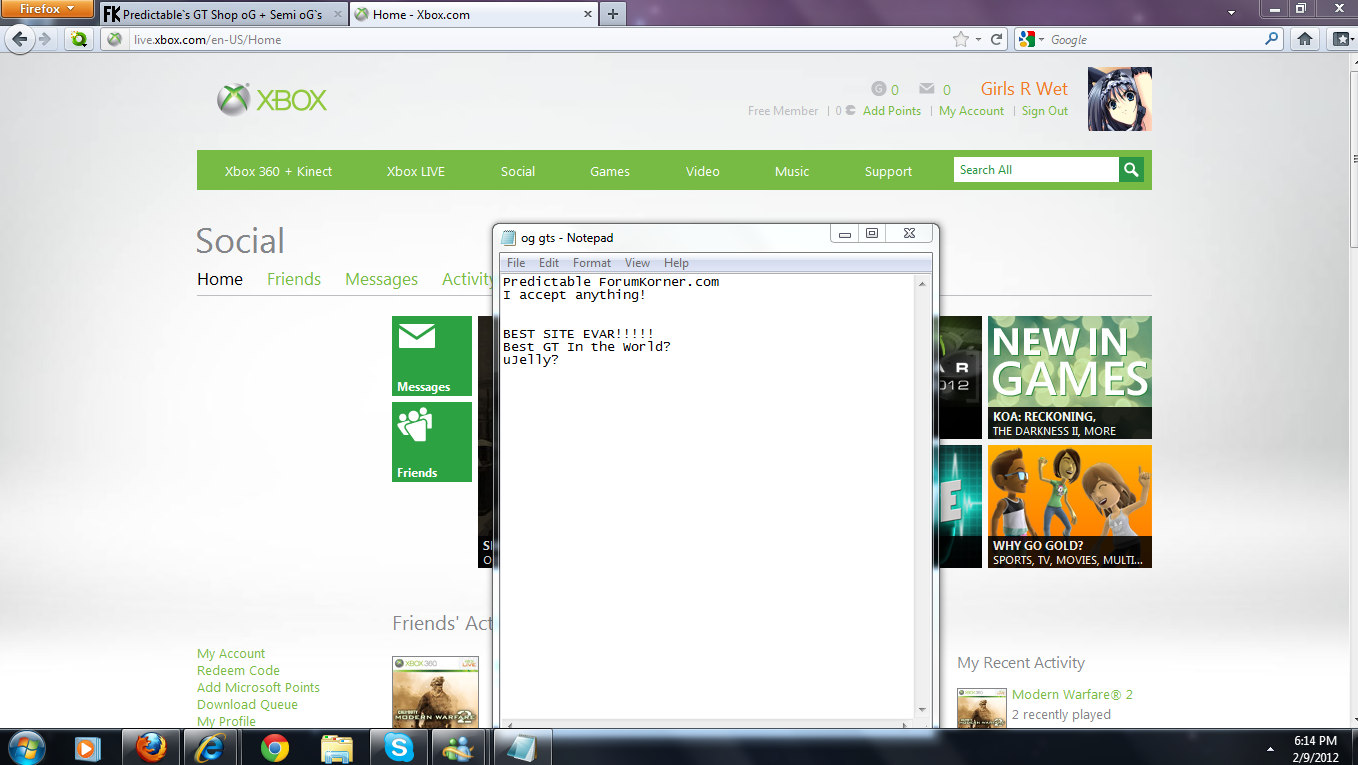Open the New in Games tile

tap(1070, 377)
